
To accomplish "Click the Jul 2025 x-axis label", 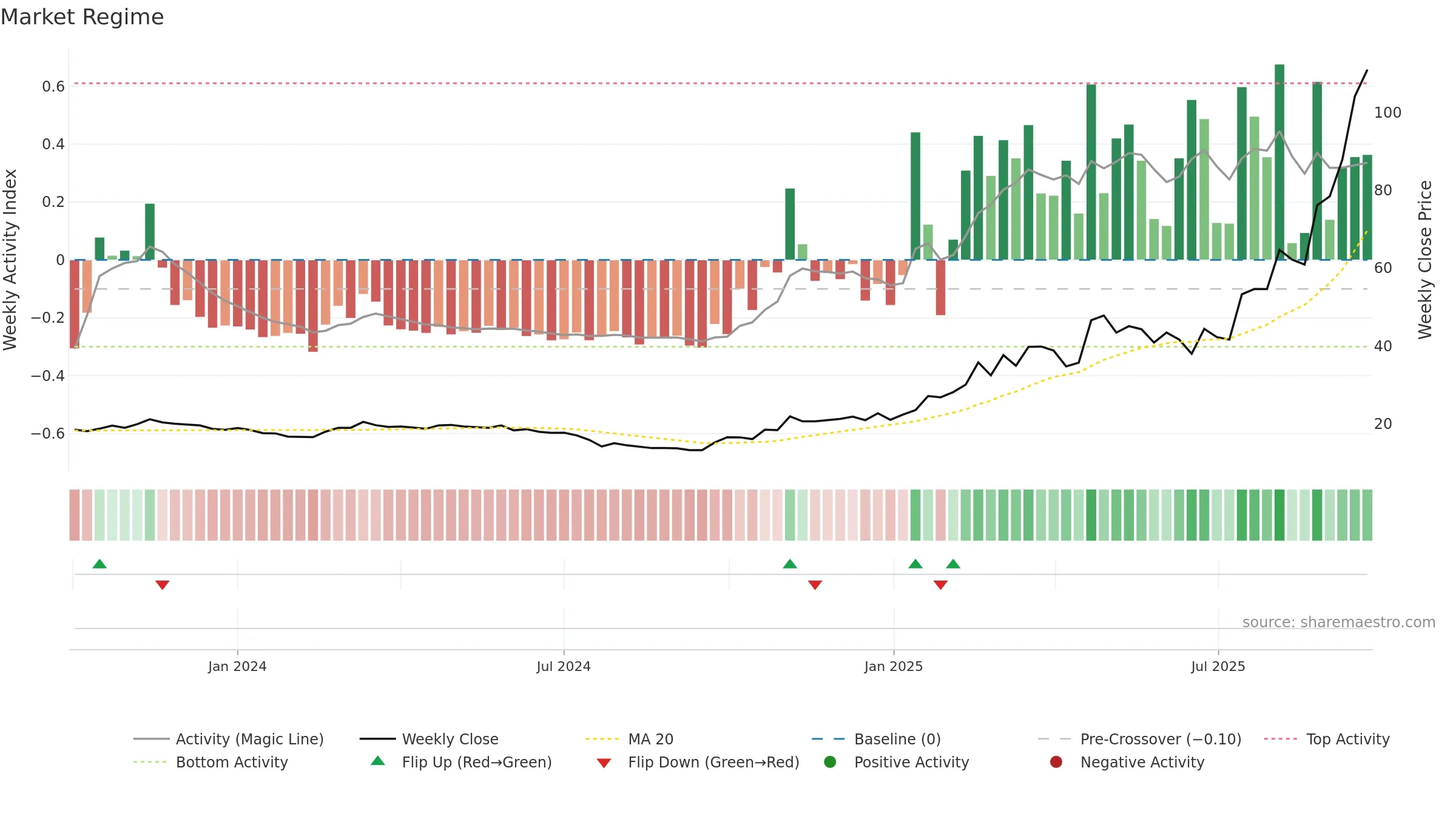I will click(1218, 666).
